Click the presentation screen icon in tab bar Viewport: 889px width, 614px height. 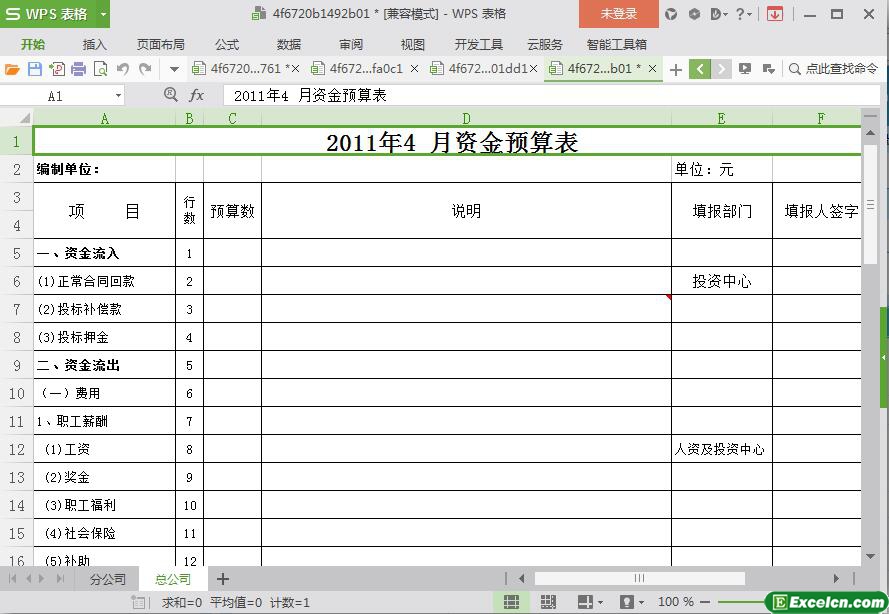(x=745, y=69)
